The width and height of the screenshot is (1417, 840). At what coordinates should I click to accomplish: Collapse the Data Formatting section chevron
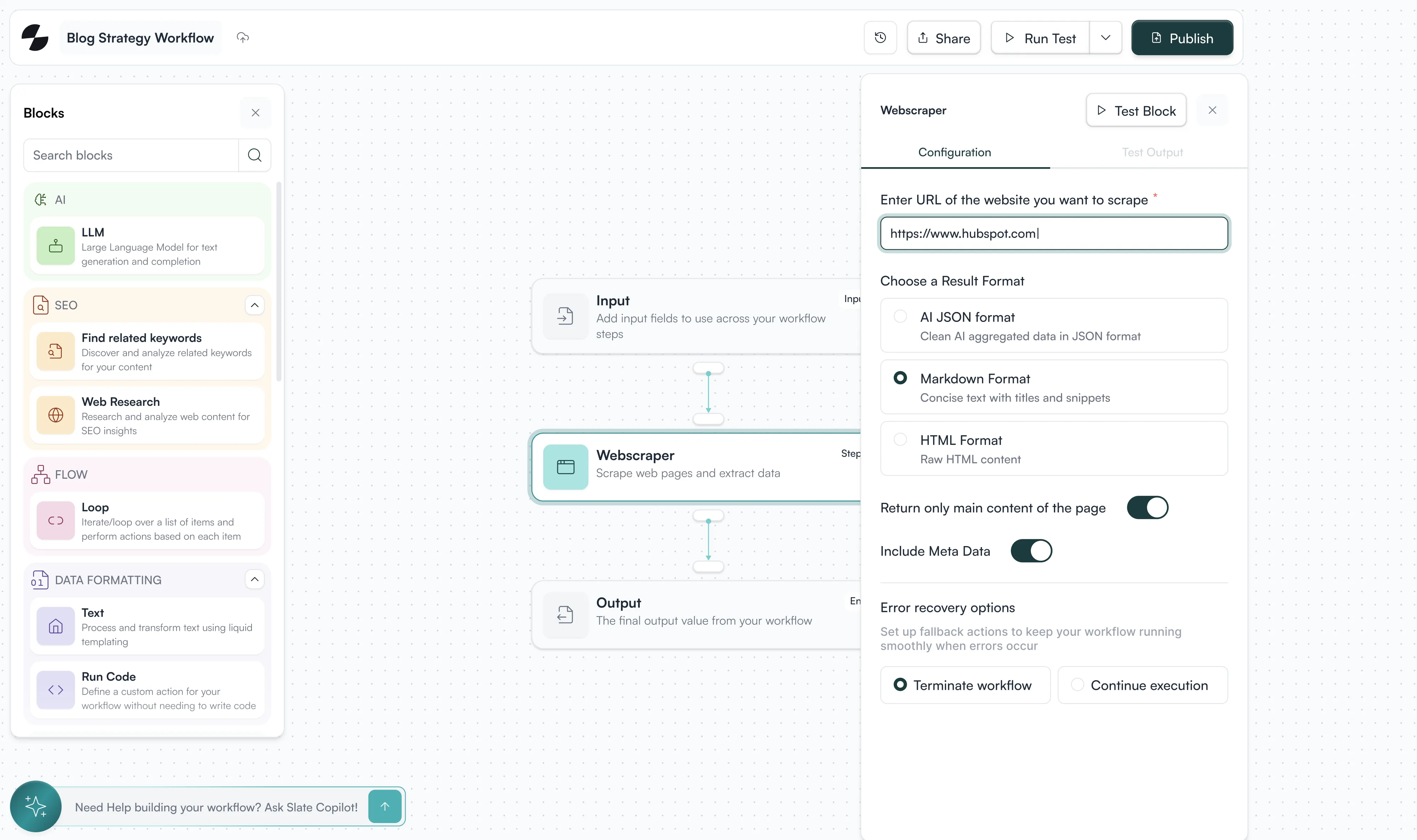point(255,579)
